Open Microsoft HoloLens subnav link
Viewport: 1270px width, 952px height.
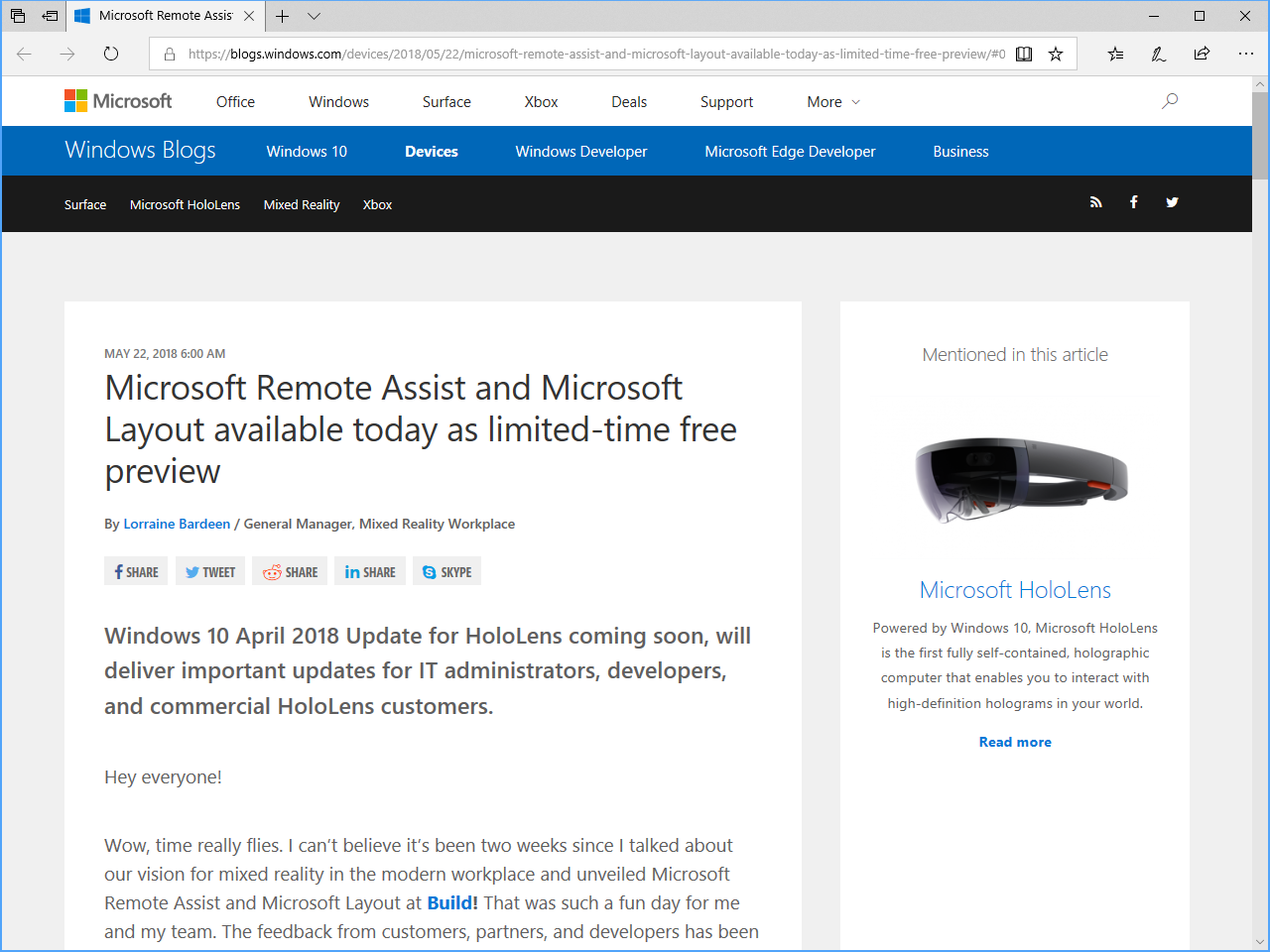(185, 205)
